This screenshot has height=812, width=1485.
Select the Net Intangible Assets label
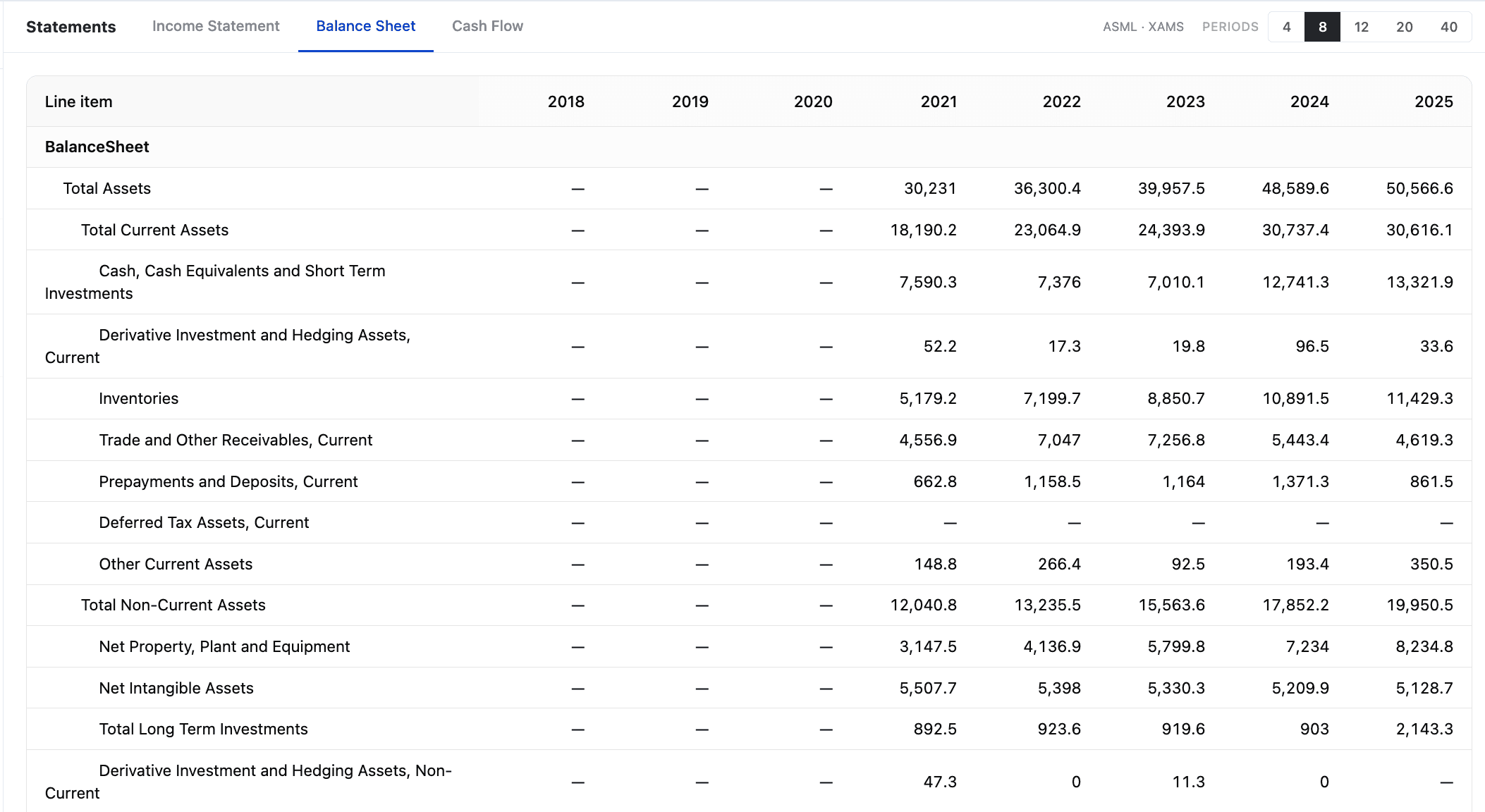[176, 688]
